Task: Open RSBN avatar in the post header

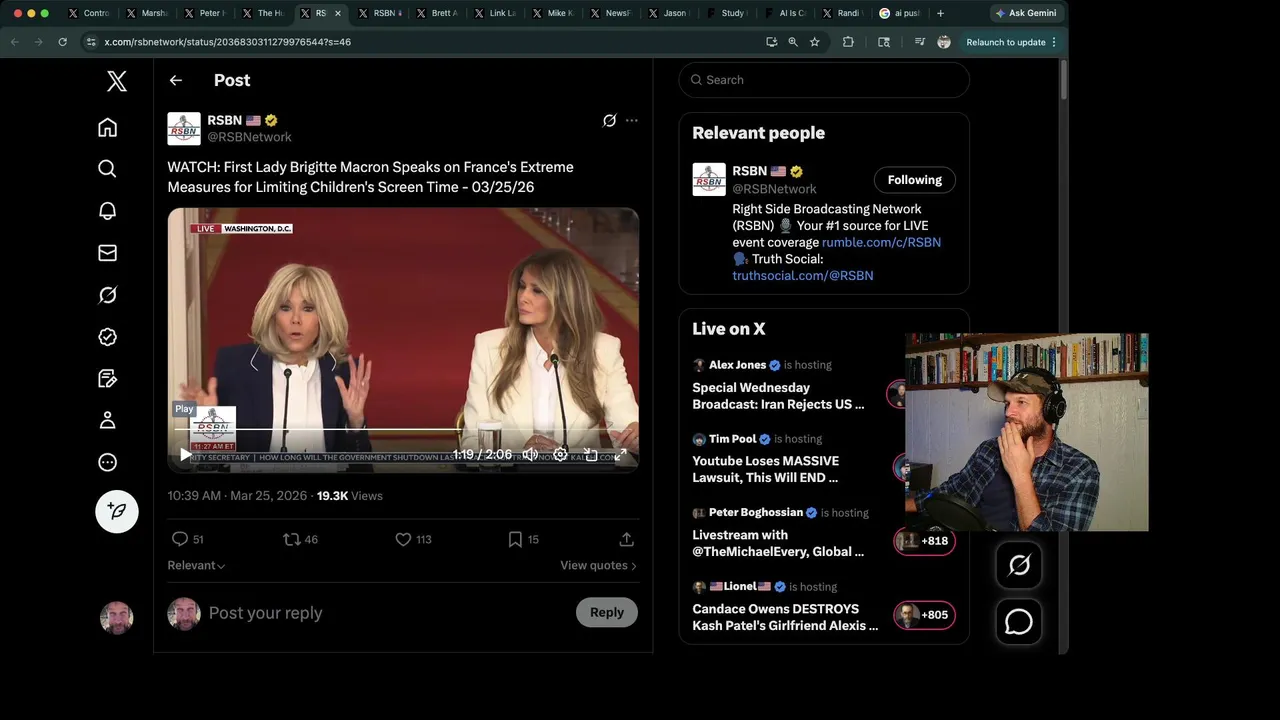Action: coord(184,129)
